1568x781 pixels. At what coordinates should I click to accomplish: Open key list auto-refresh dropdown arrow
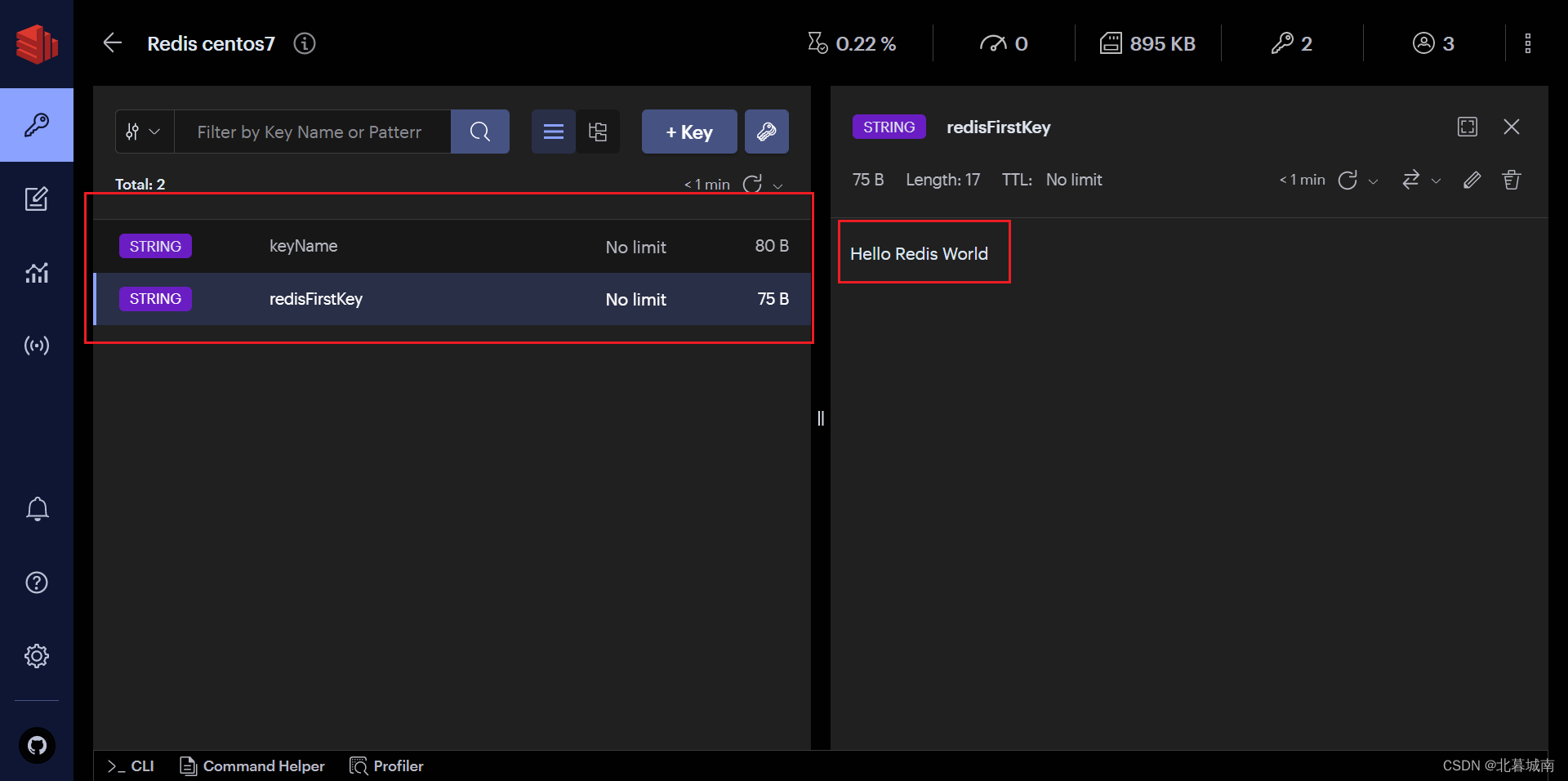point(778,185)
